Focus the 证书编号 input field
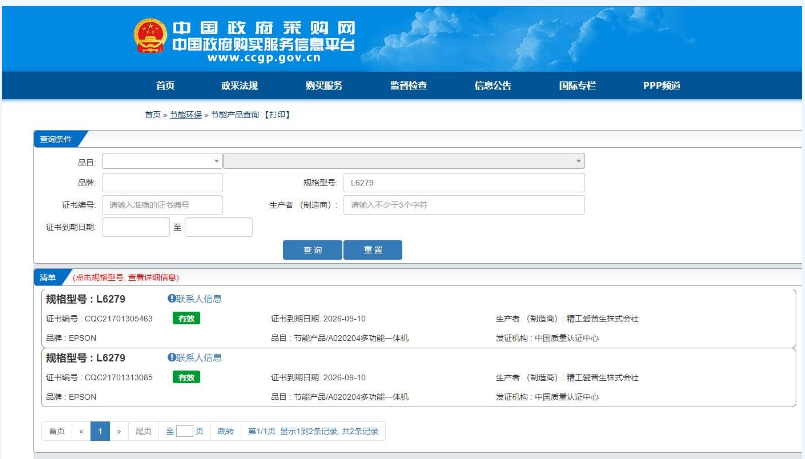 pos(161,205)
